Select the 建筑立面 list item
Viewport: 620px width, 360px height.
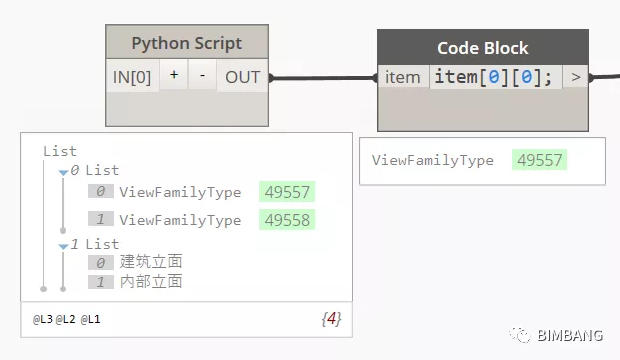click(151, 262)
